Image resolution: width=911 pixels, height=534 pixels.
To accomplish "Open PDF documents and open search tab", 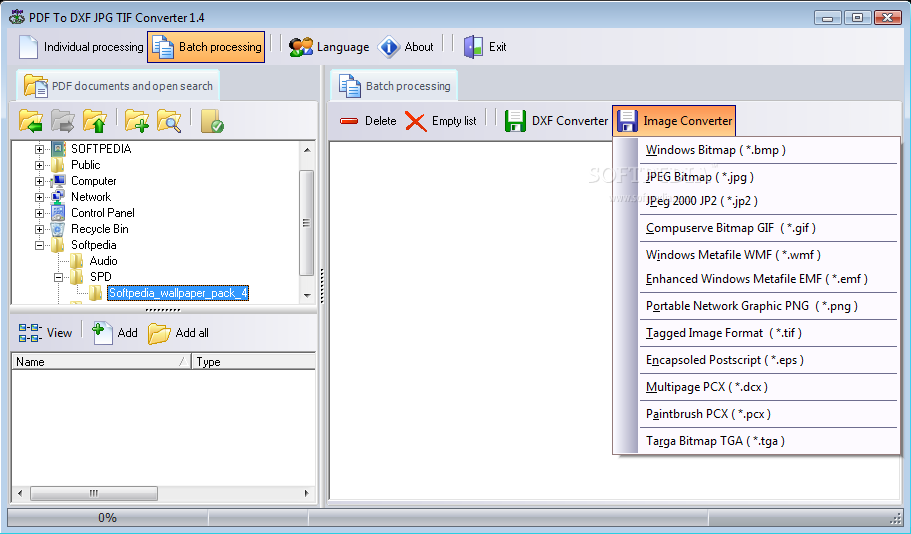I will pos(118,86).
